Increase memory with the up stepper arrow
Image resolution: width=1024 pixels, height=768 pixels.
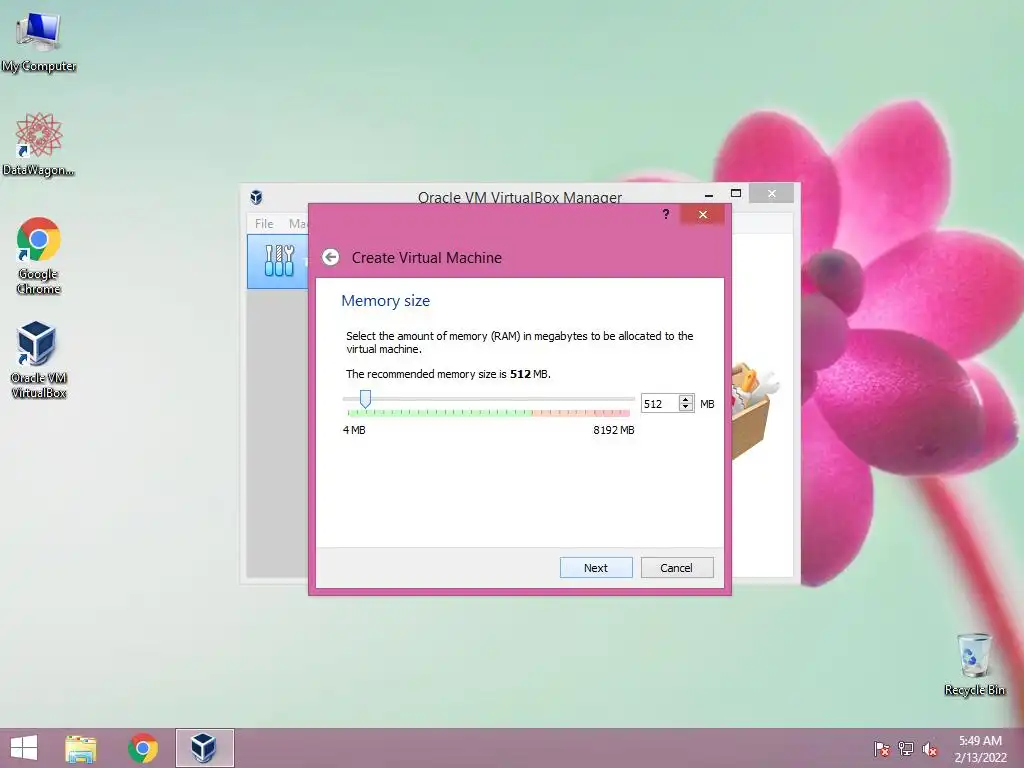coord(686,399)
